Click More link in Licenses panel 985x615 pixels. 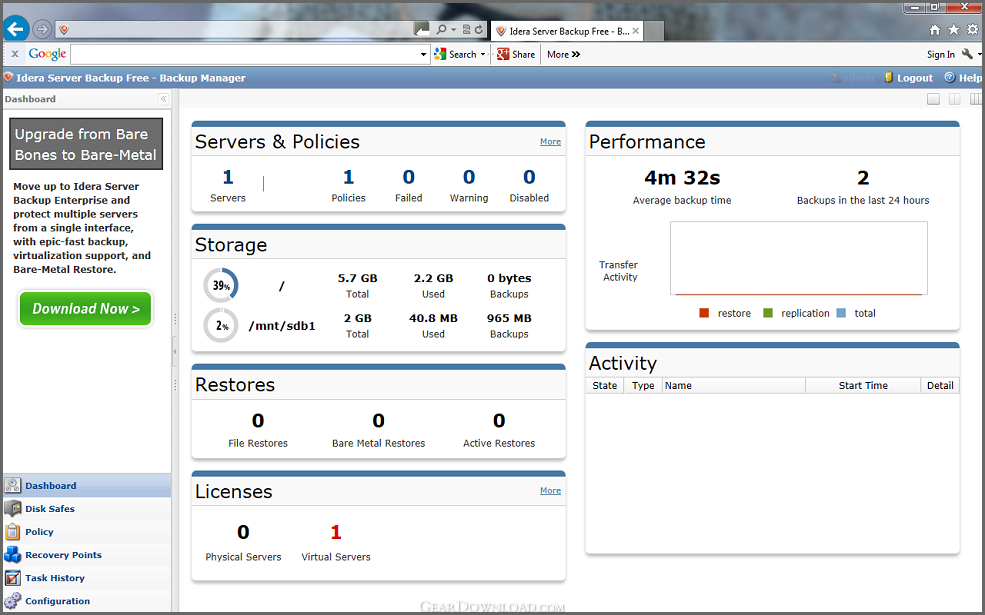pyautogui.click(x=550, y=491)
